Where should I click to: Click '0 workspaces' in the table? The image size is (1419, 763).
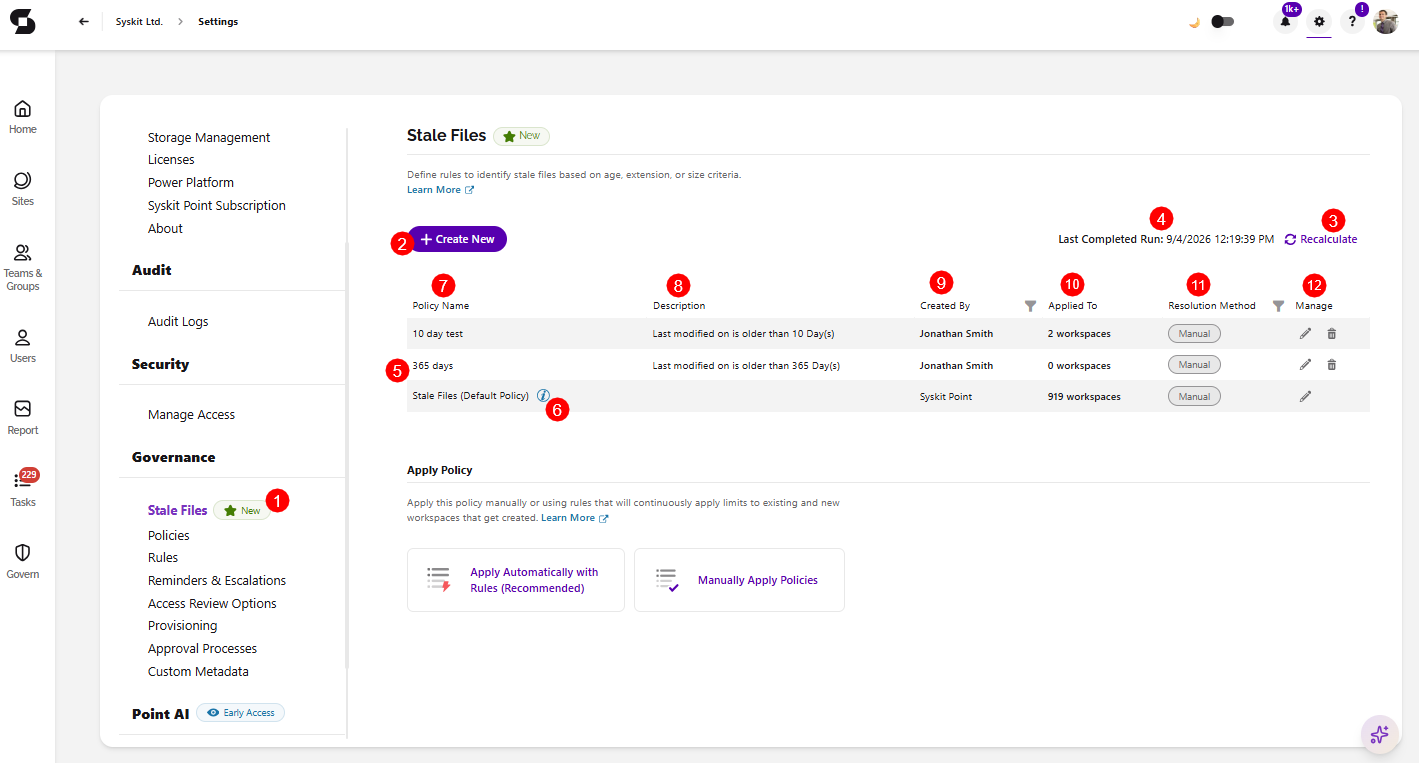pyautogui.click(x=1079, y=365)
